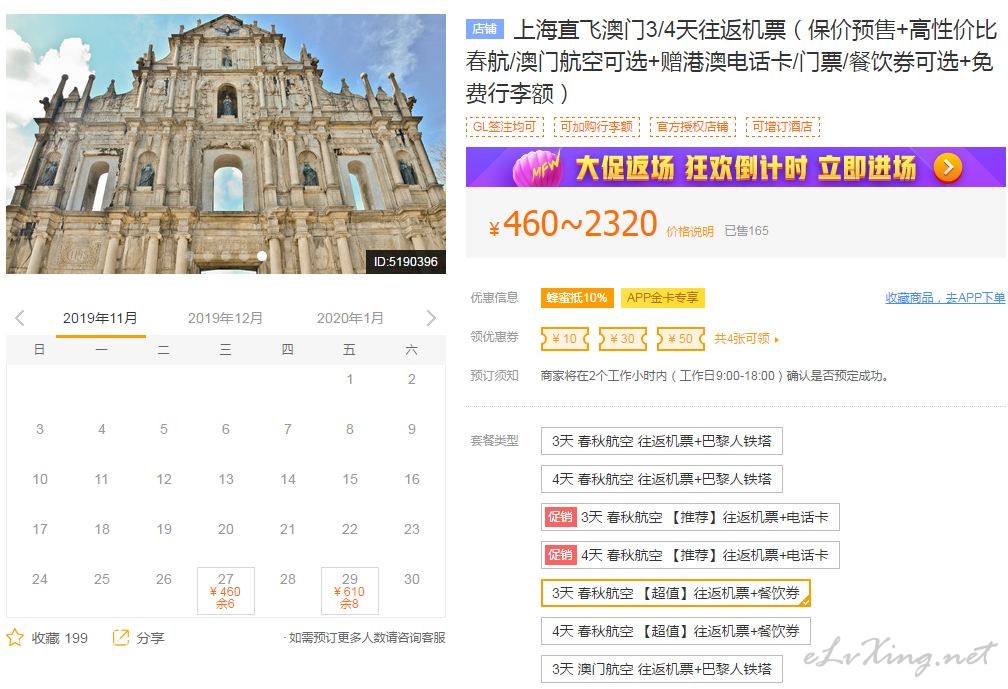This screenshot has width=1008, height=689.
Task: Click the 可加购行李额 tag
Action: pyautogui.click(x=597, y=127)
